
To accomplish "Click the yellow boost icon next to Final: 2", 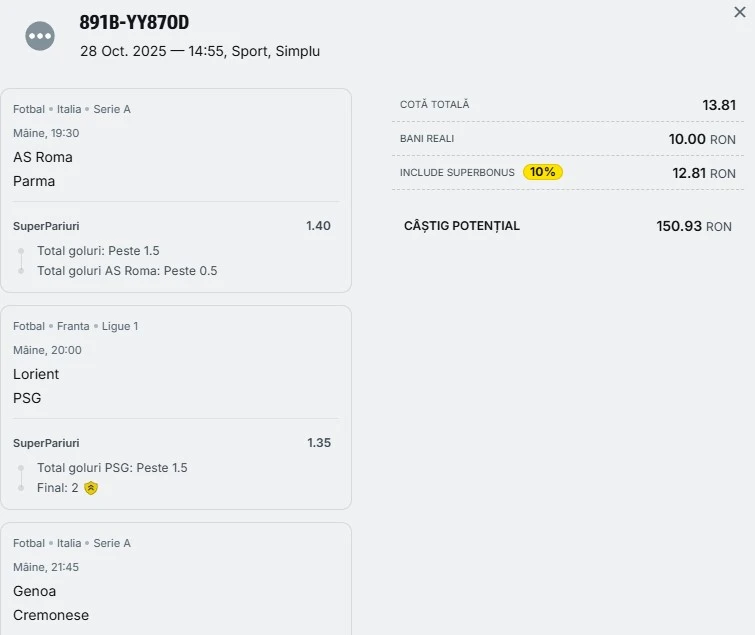I will [91, 488].
